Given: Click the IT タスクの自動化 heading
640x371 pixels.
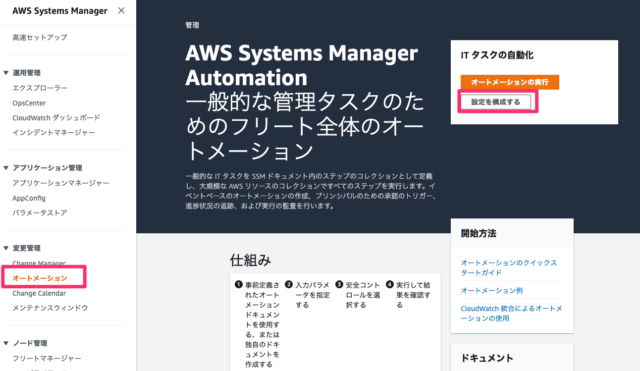Looking at the screenshot, I should point(497,55).
